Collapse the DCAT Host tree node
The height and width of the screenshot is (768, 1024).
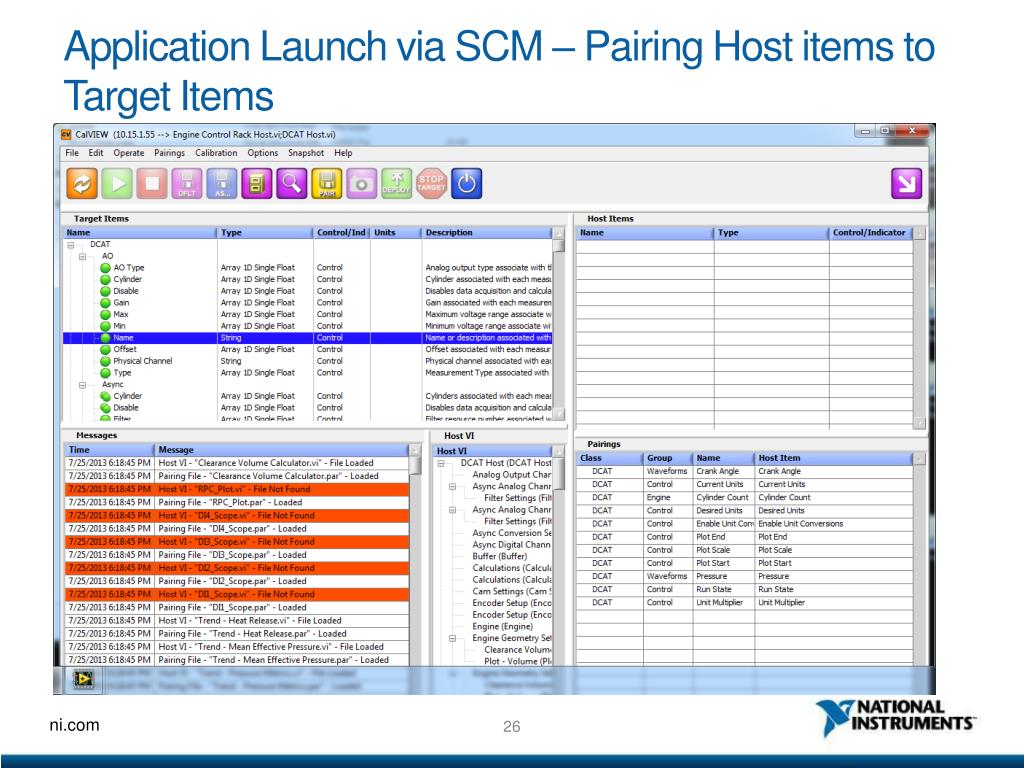coord(441,463)
